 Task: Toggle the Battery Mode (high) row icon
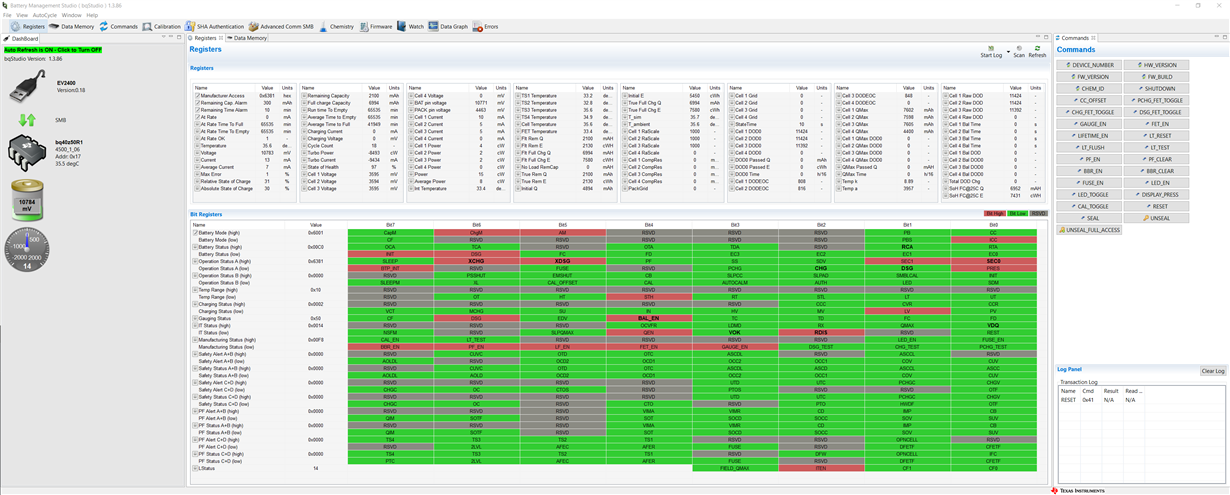[x=196, y=233]
